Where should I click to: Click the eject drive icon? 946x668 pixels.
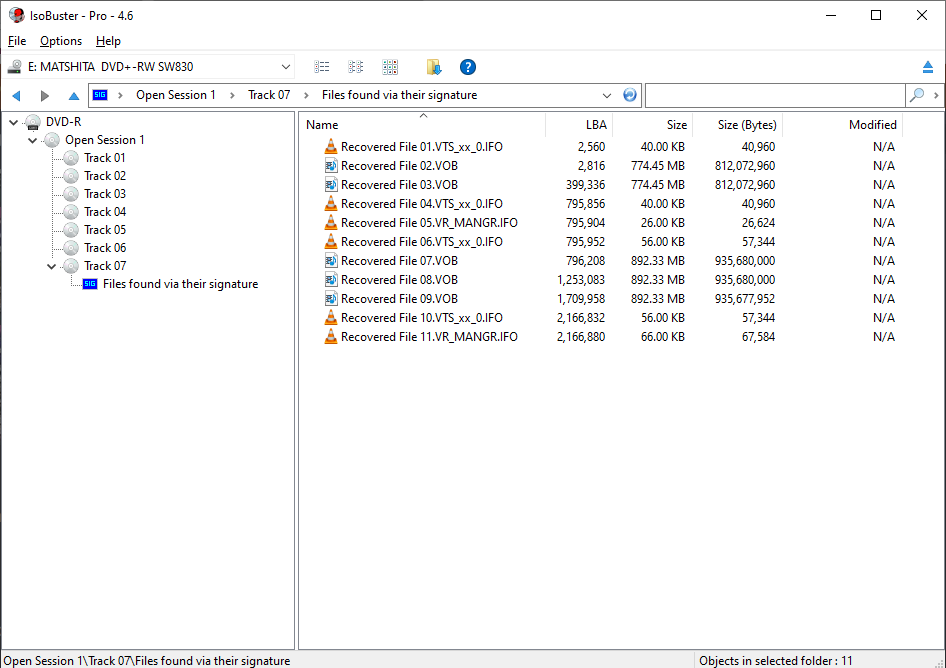click(928, 67)
